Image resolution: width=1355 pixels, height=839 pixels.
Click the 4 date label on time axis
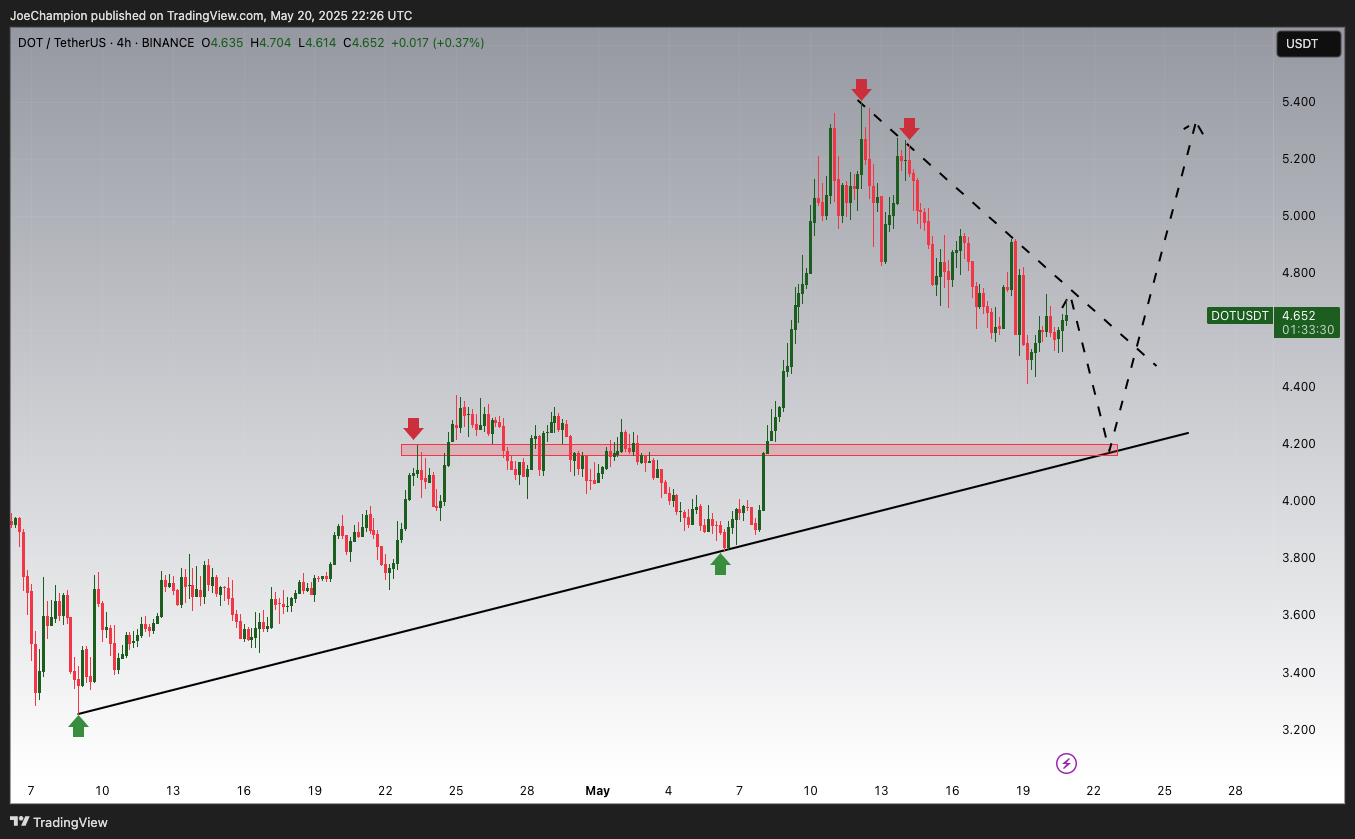coord(668,791)
